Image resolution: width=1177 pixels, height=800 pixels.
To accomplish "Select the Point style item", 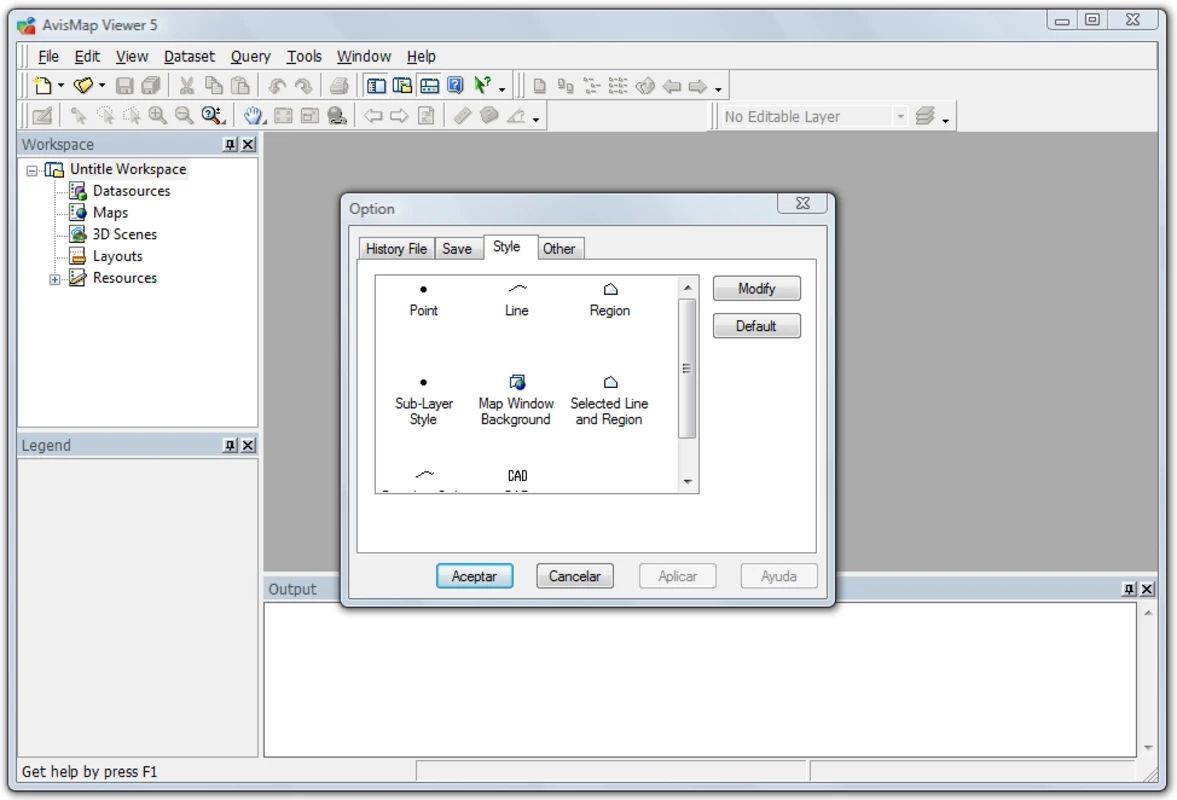I will point(423,300).
